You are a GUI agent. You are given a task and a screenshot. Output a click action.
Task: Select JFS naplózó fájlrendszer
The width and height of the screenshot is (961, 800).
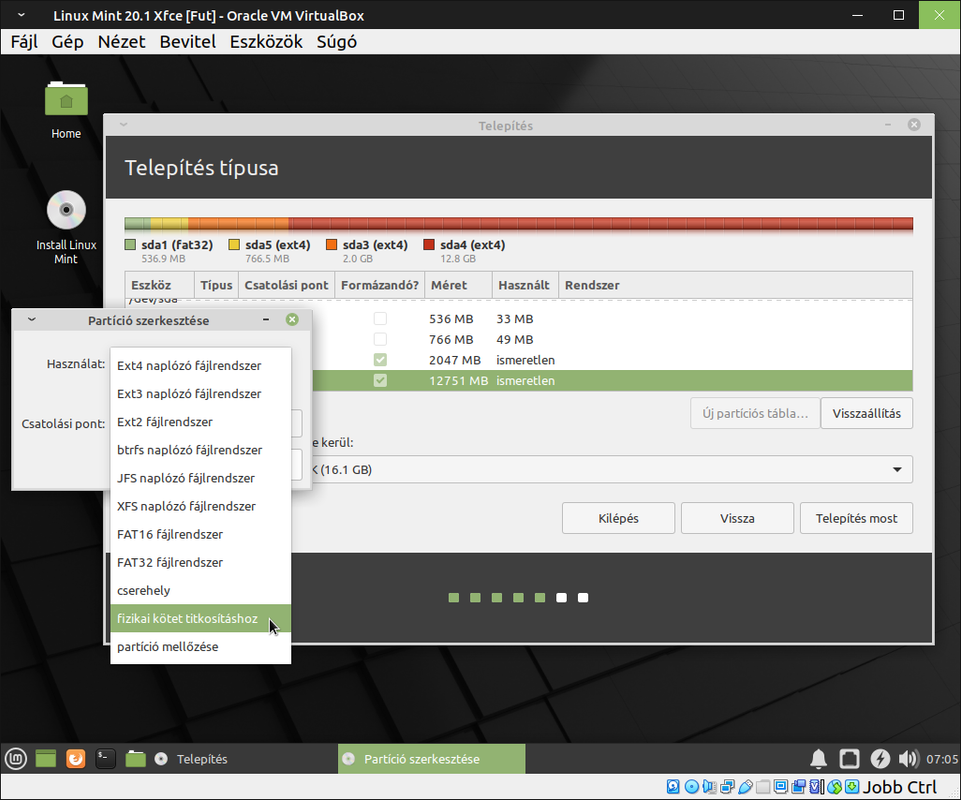click(200, 479)
